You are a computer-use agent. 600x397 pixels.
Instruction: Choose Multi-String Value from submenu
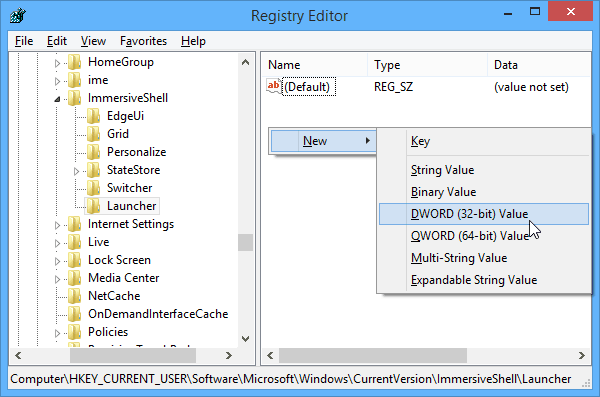pyautogui.click(x=484, y=258)
